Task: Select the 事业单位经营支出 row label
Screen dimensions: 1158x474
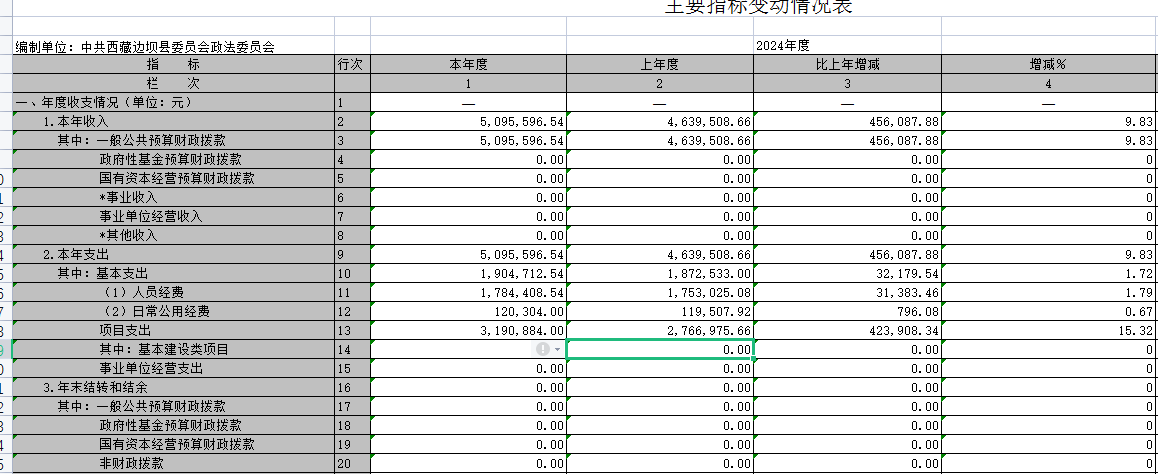Action: 174,368
